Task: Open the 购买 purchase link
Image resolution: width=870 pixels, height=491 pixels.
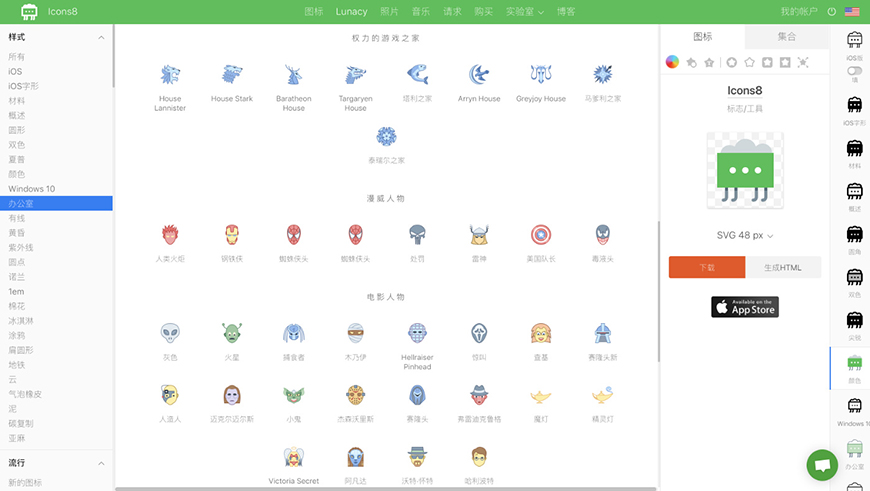Action: pos(483,12)
